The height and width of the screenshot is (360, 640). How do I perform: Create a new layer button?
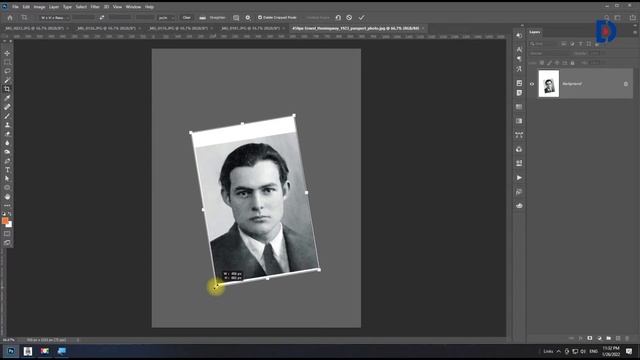pos(618,338)
